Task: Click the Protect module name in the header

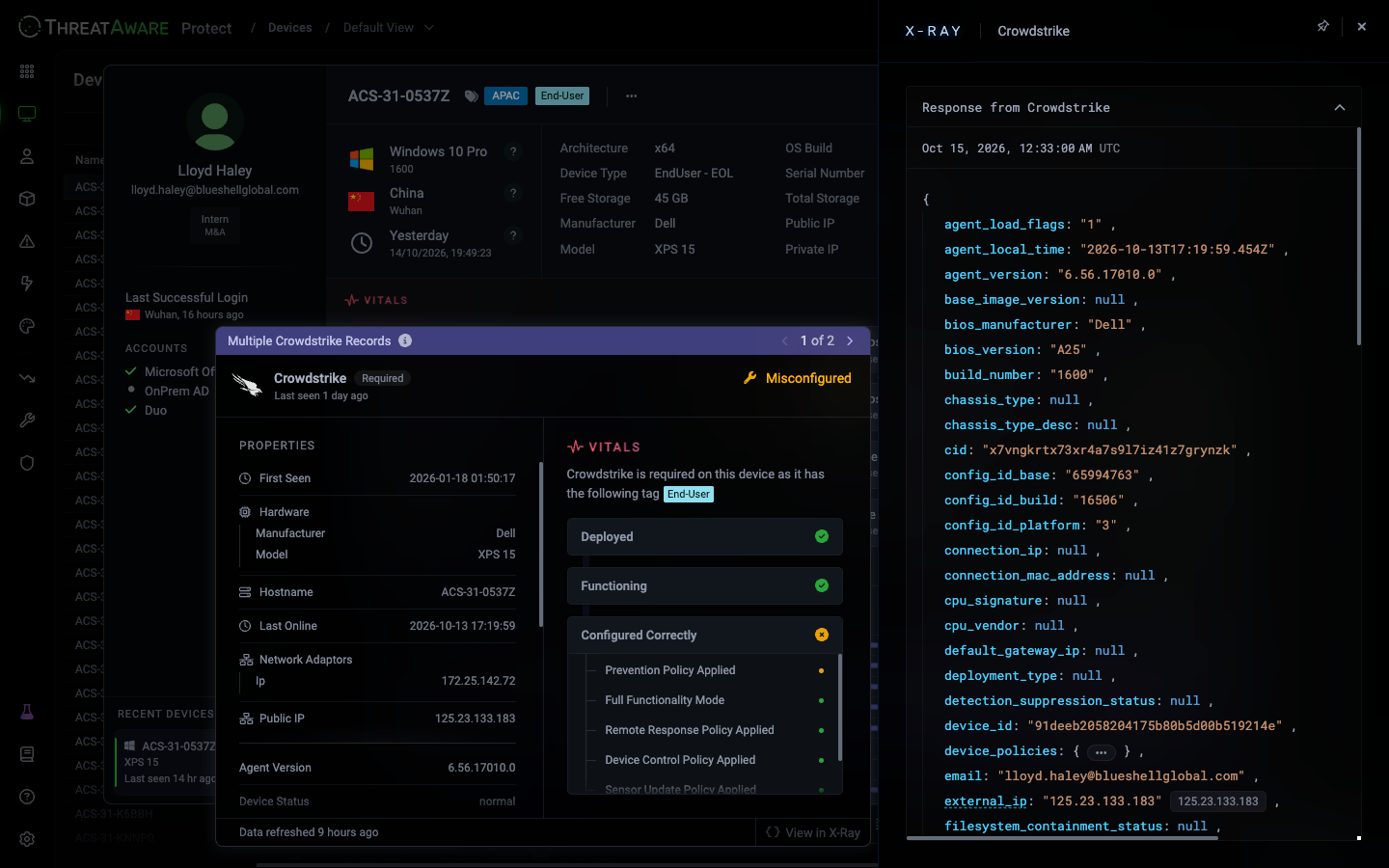Action: pyautogui.click(x=206, y=28)
